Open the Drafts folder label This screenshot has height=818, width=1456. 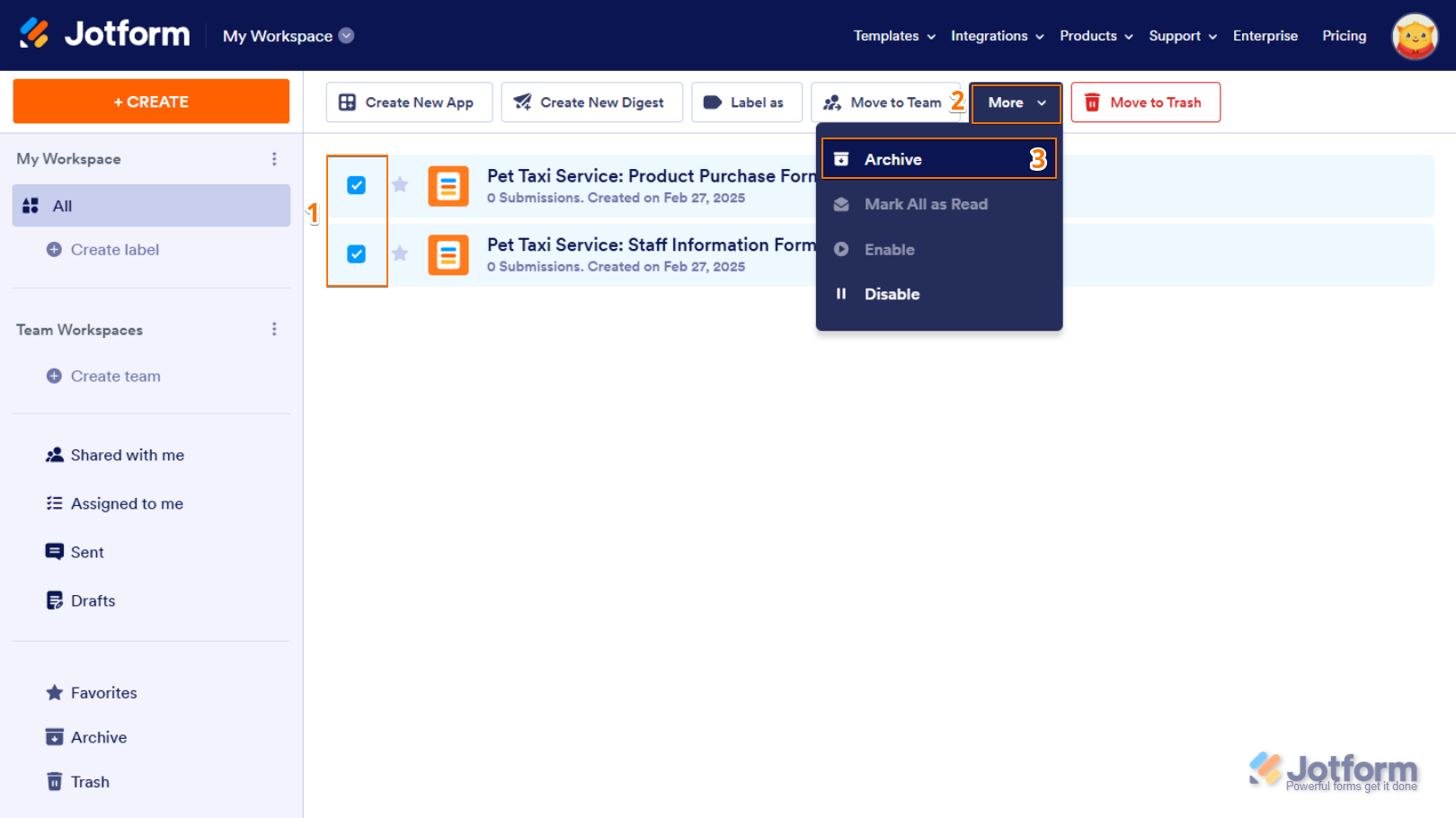click(x=93, y=600)
